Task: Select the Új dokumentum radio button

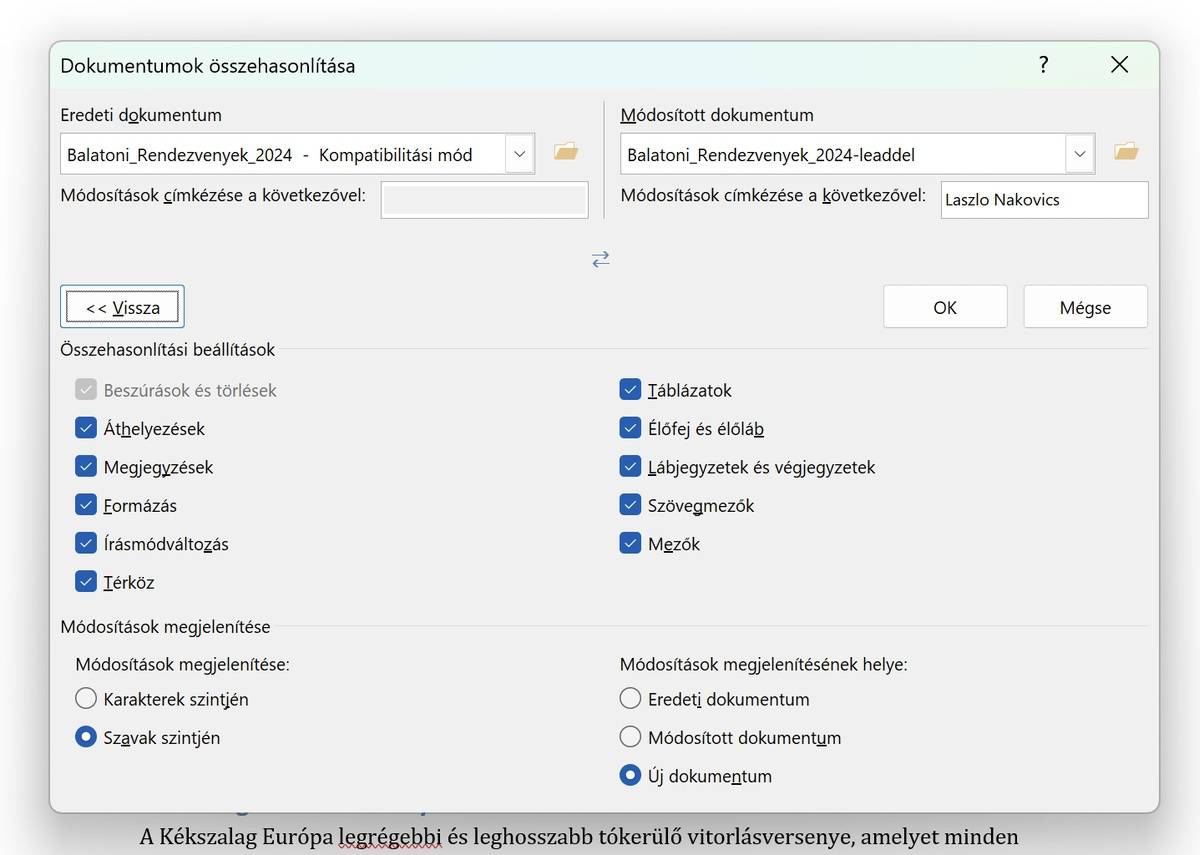Action: [630, 776]
